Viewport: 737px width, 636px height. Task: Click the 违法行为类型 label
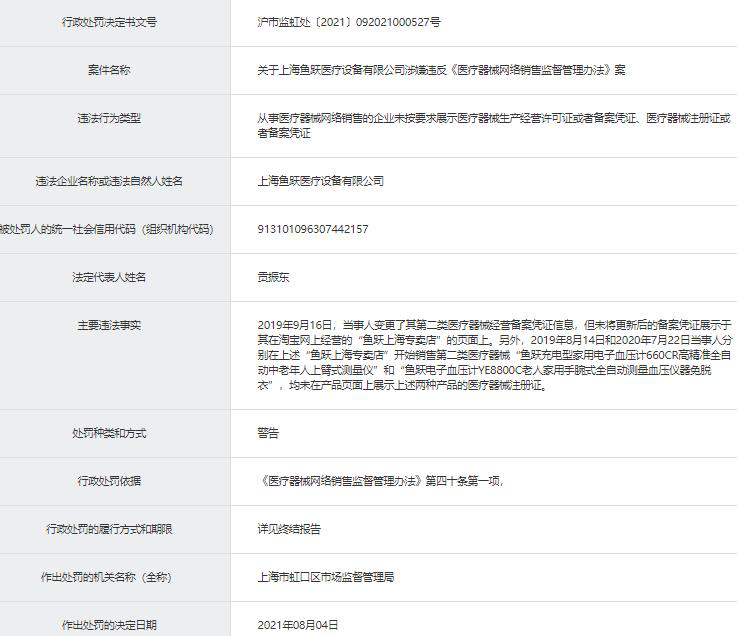109,118
